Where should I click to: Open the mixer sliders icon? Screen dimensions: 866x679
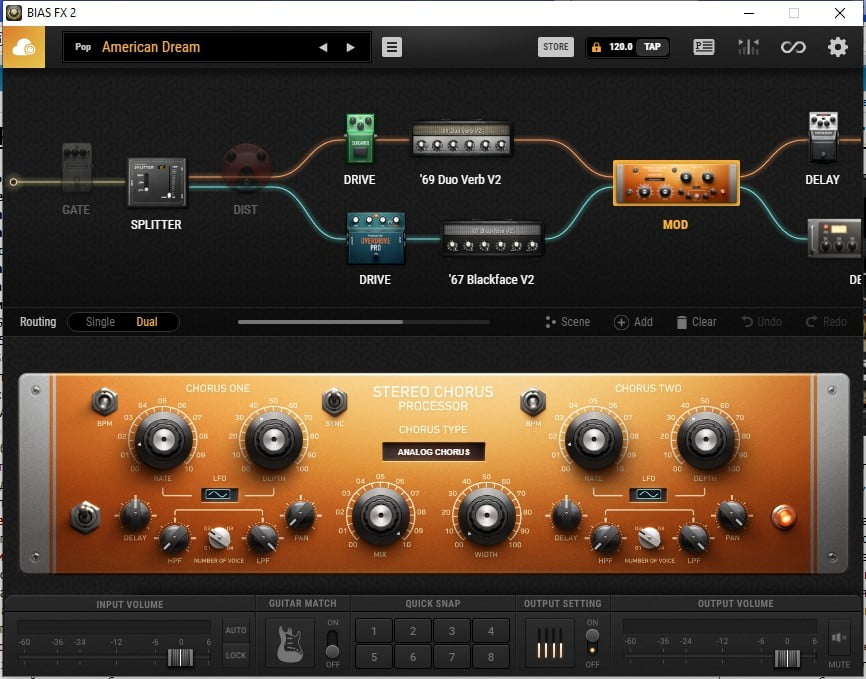(x=748, y=48)
